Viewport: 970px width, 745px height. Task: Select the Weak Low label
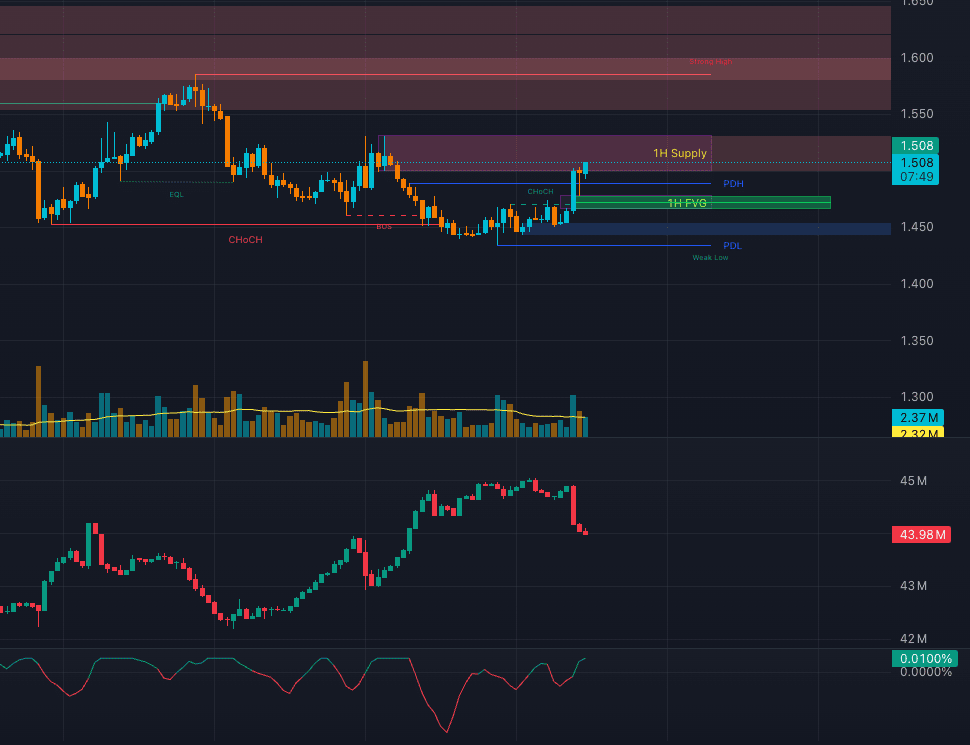click(710, 257)
